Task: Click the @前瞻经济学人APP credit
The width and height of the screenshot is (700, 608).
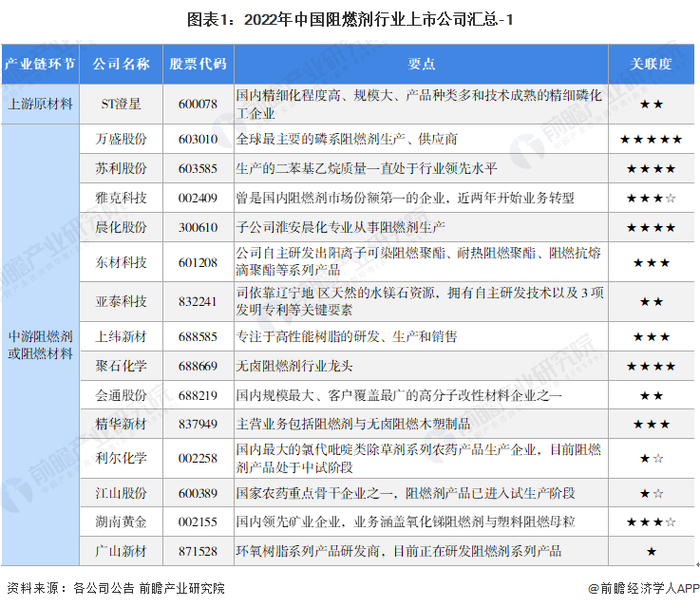Action: click(x=644, y=588)
